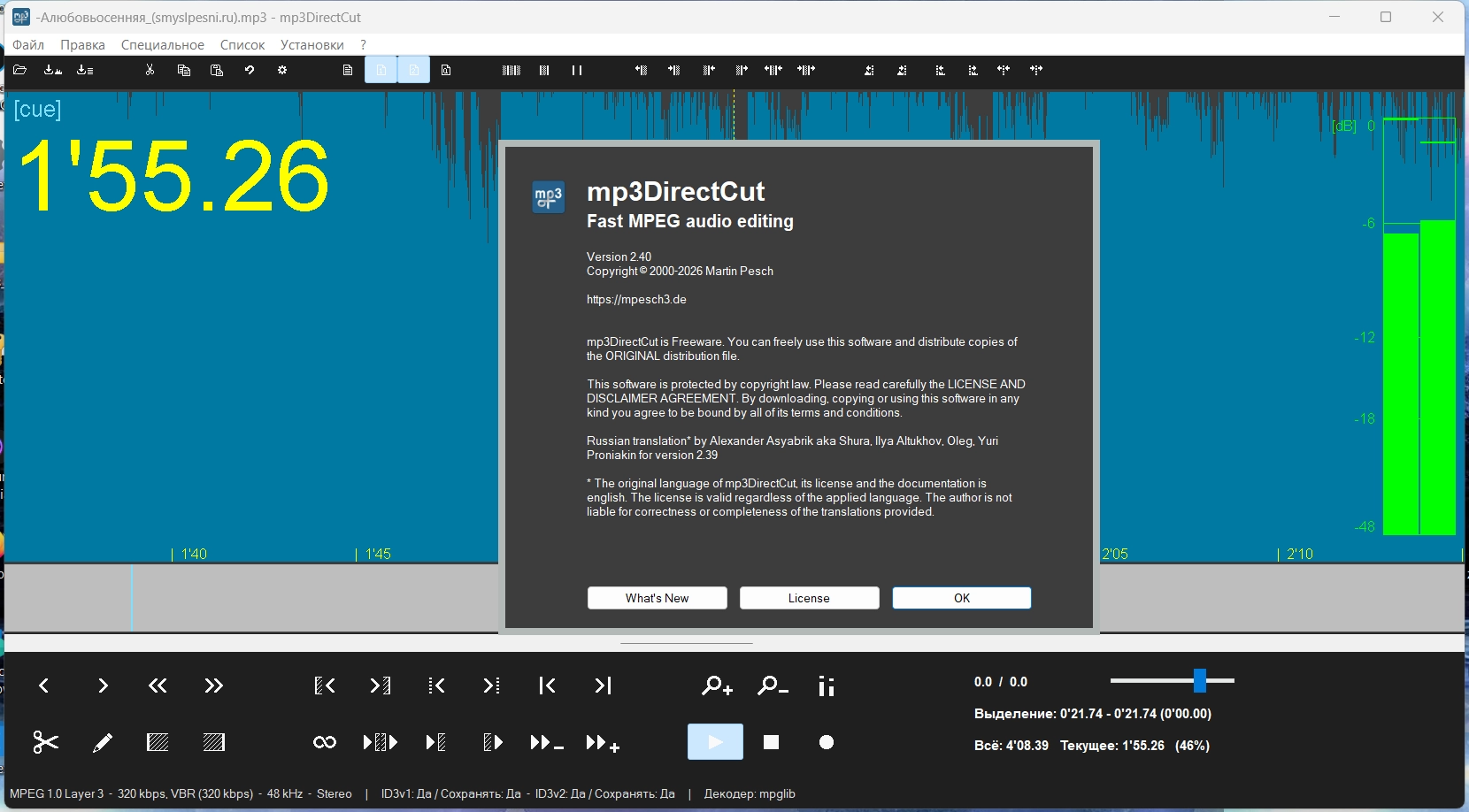Click the Декодер: mpglib status text

coord(750,793)
